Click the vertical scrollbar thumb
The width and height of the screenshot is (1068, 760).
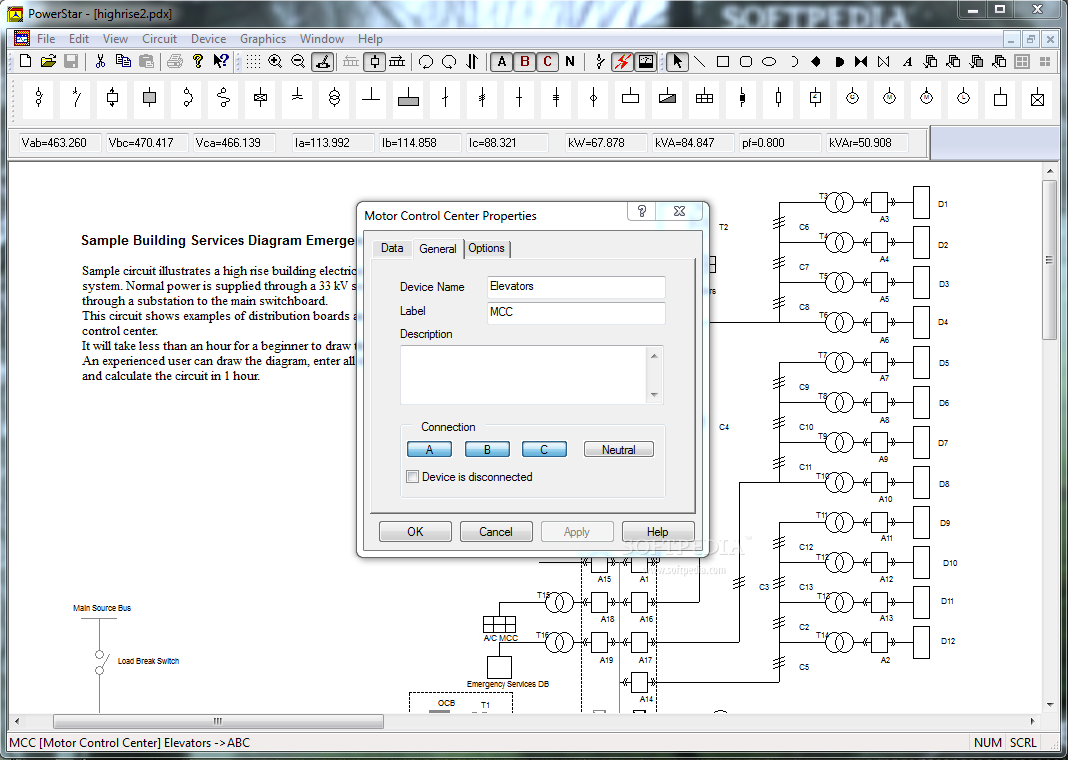1049,260
